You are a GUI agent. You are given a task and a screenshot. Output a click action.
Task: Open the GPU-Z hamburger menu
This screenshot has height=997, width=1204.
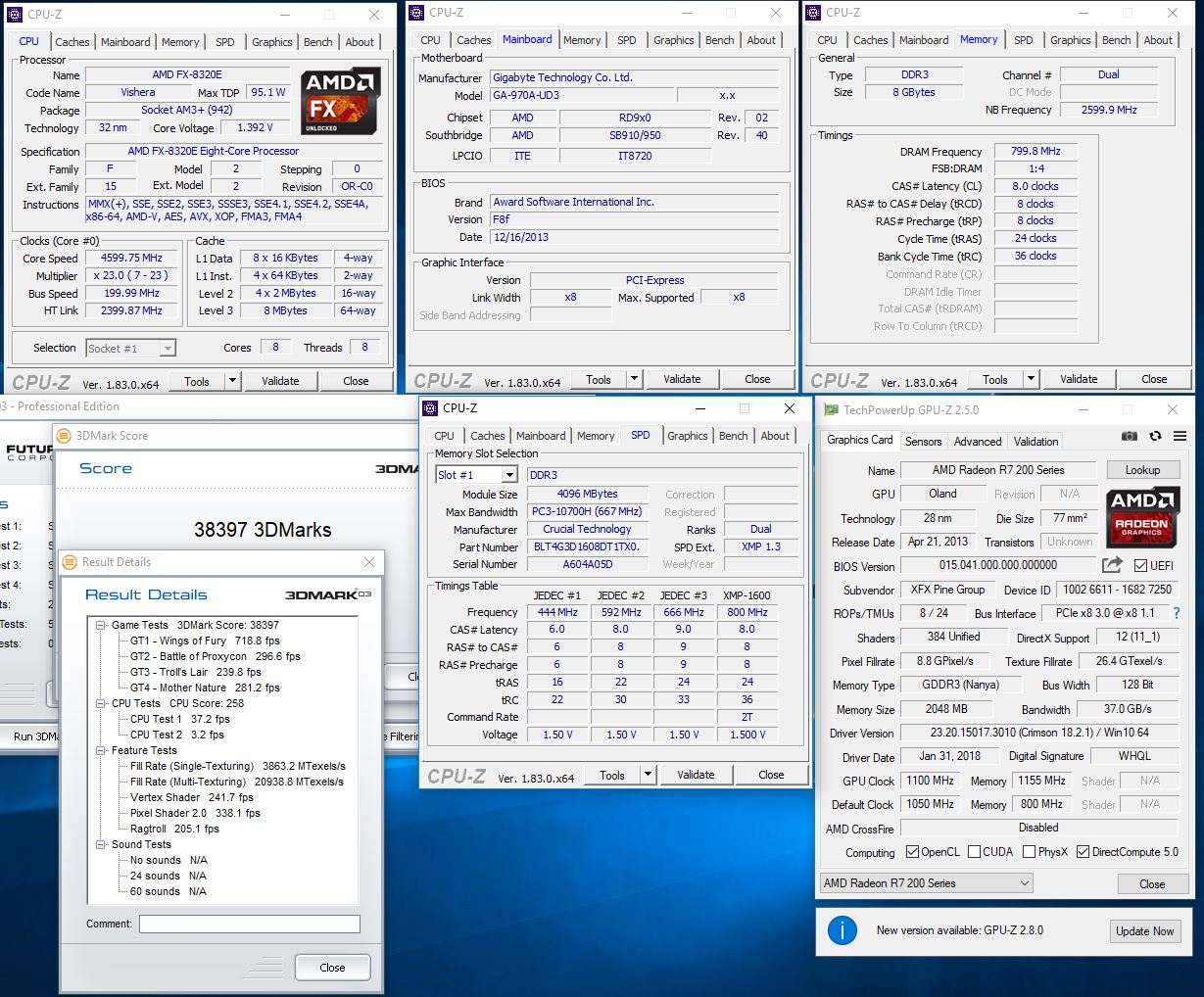[1180, 436]
